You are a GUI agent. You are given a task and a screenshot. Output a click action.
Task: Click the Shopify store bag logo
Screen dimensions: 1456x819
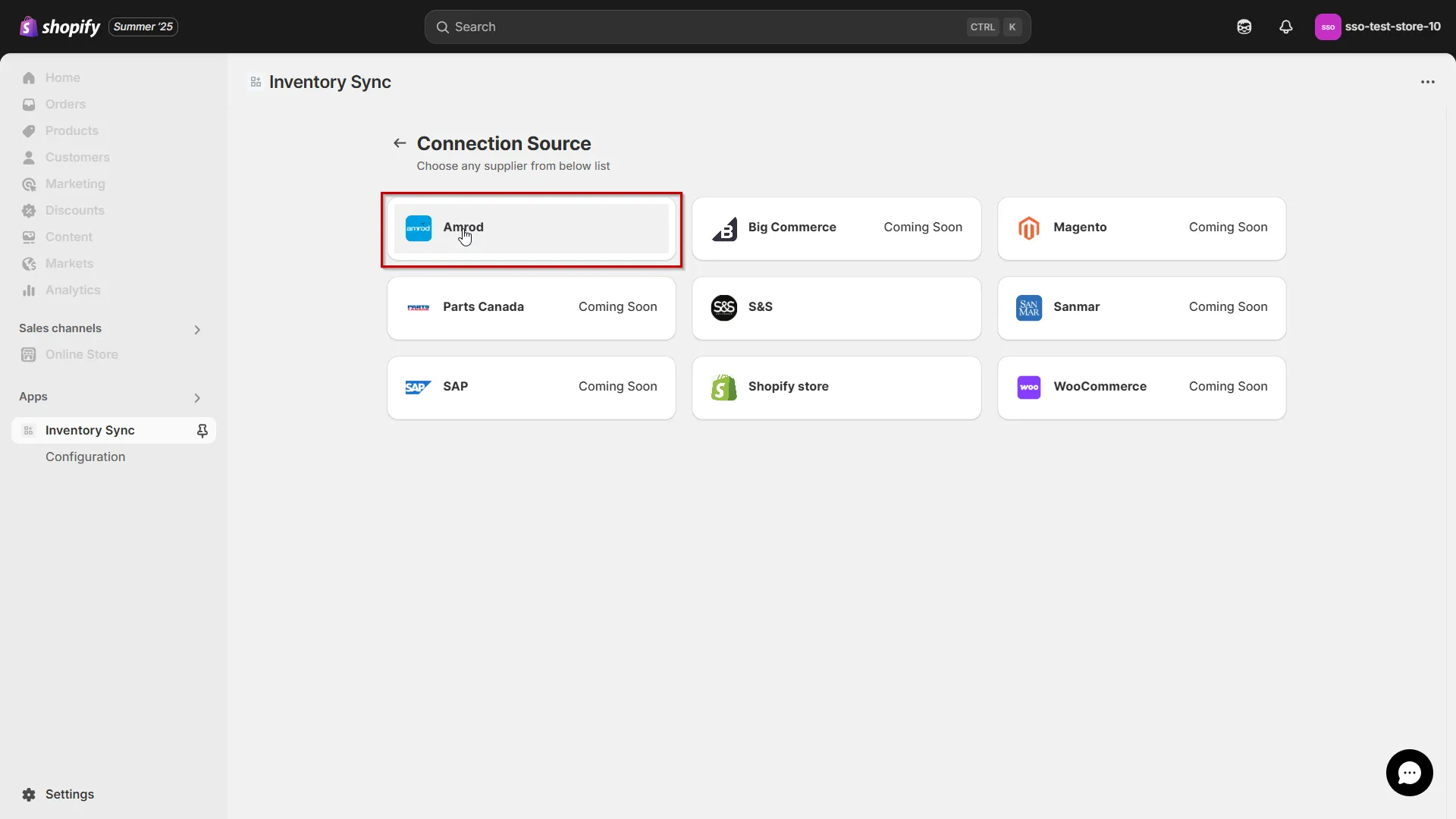point(724,388)
